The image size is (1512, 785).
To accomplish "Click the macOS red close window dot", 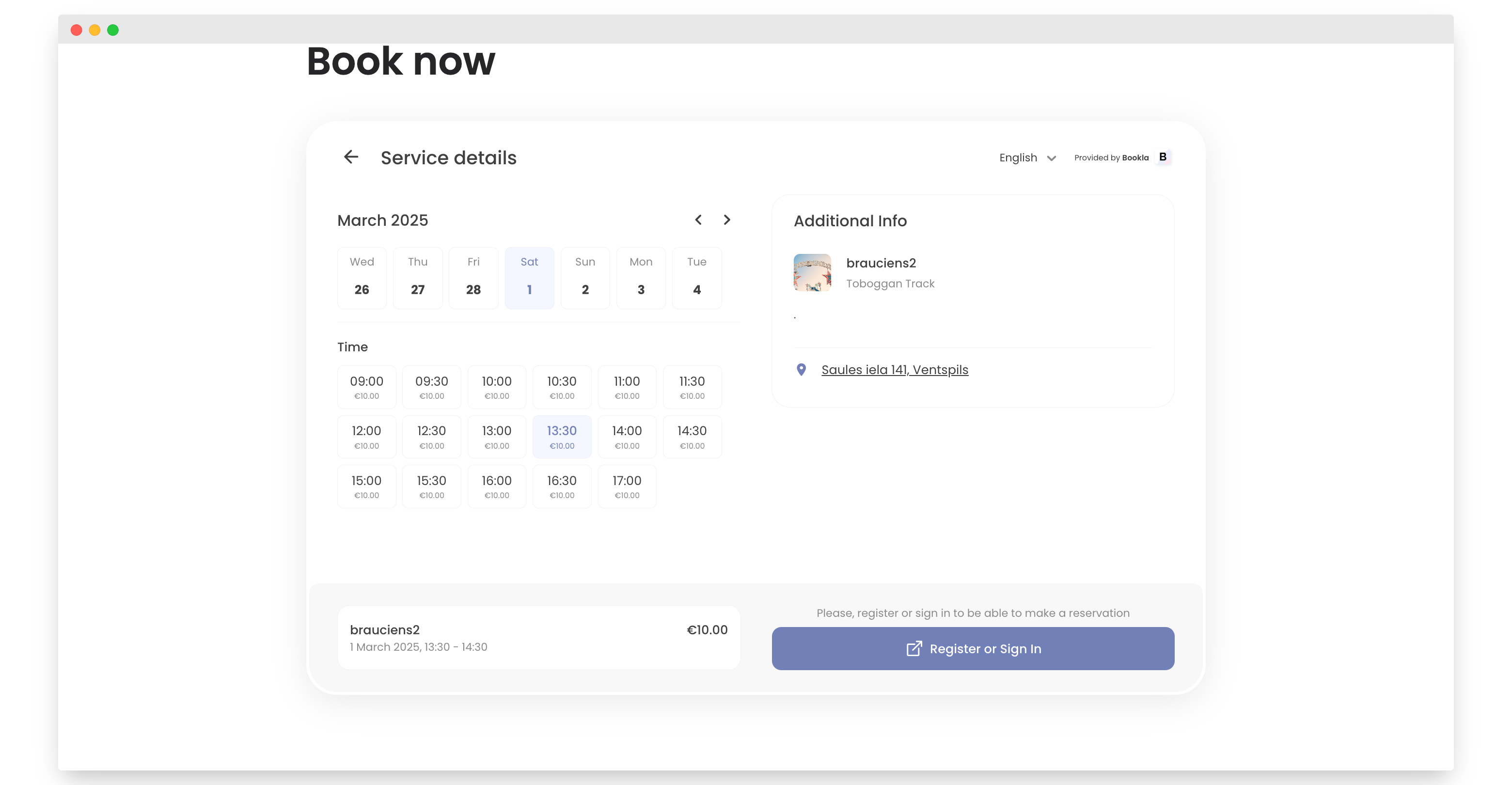I will coord(76,30).
